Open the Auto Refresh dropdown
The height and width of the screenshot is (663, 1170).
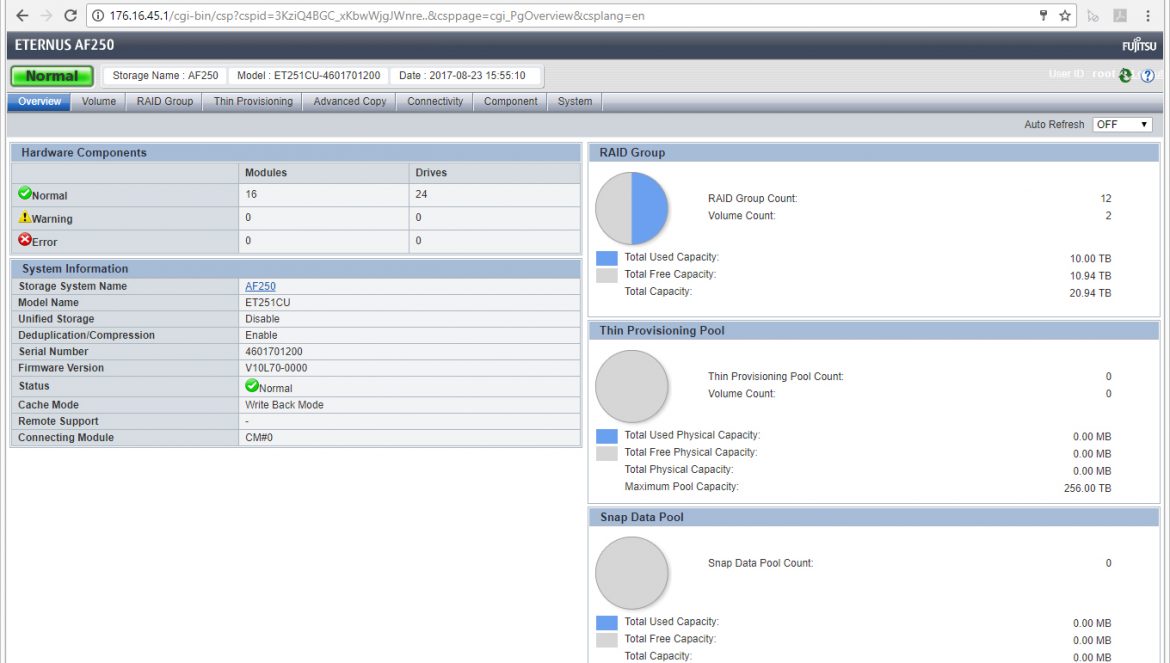pyautogui.click(x=1122, y=125)
